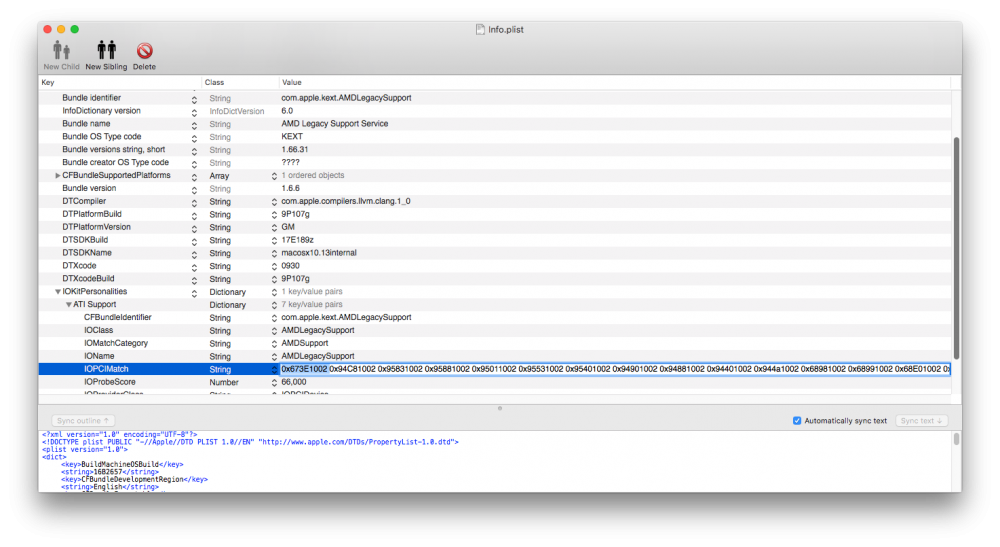Click the GM platform version value
Viewport: 1000px width, 547px height.
(x=288, y=227)
